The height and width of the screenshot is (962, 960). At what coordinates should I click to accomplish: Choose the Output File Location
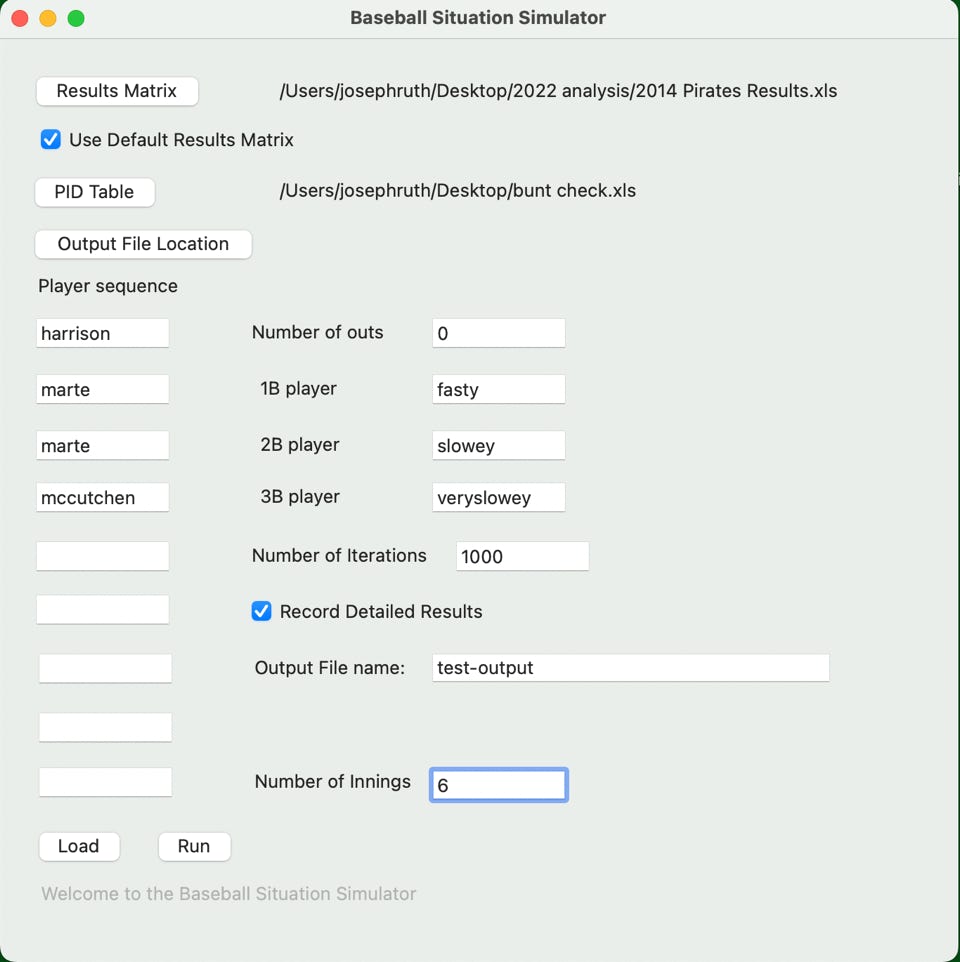[x=143, y=244]
